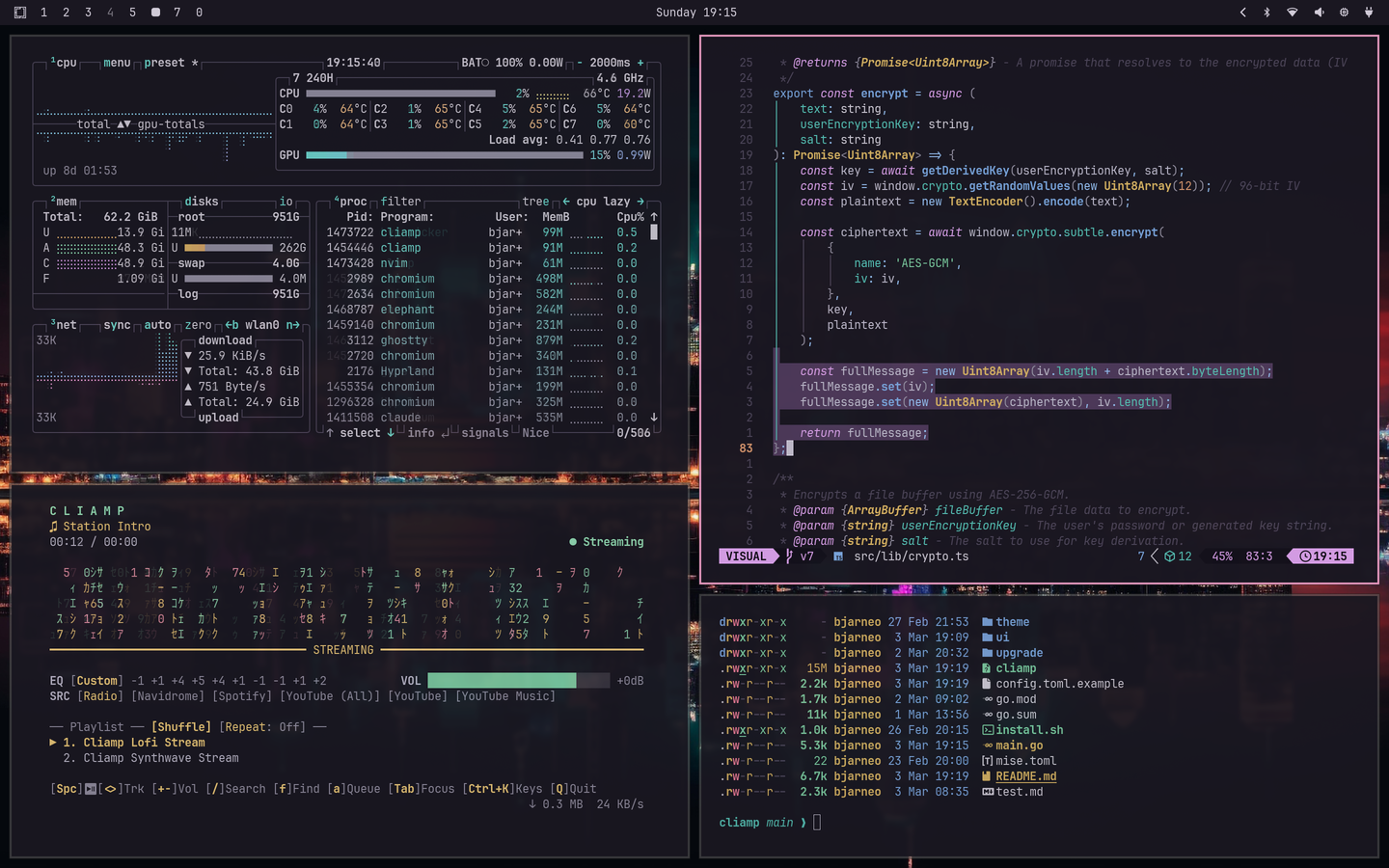Toggle net auto scaling in btop

coord(157,325)
